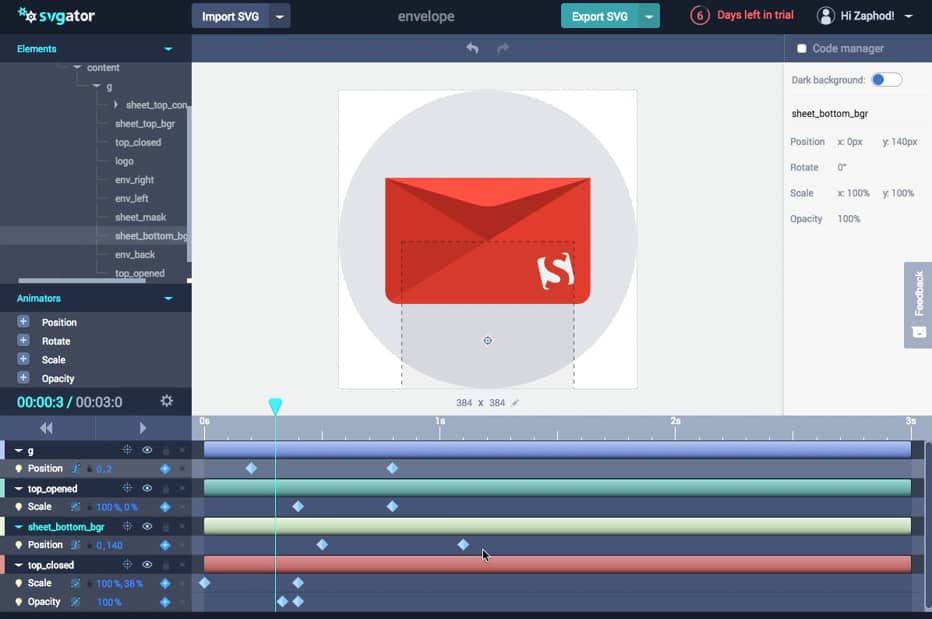932x619 pixels.
Task: Click the user avatar icon
Action: pyautogui.click(x=826, y=16)
